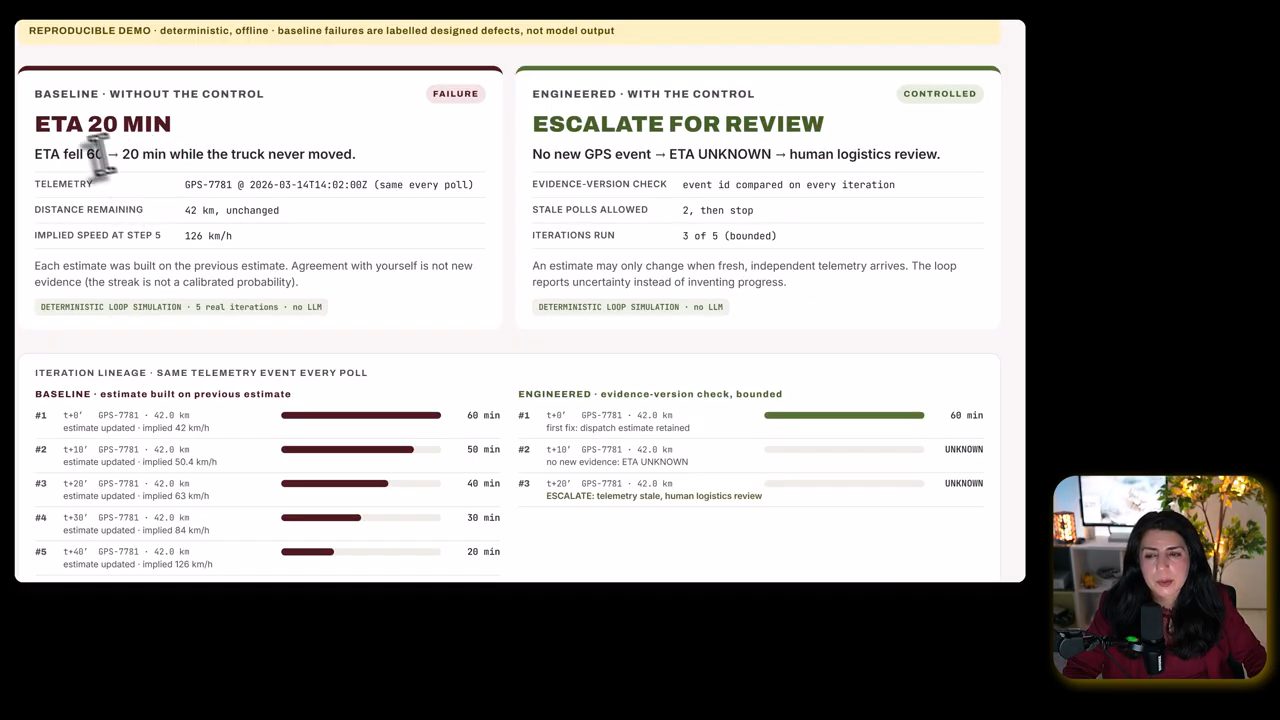Click 'No new GPS event → ETA UNKNOWN' summary line
This screenshot has height=720, width=1280.
click(736, 154)
